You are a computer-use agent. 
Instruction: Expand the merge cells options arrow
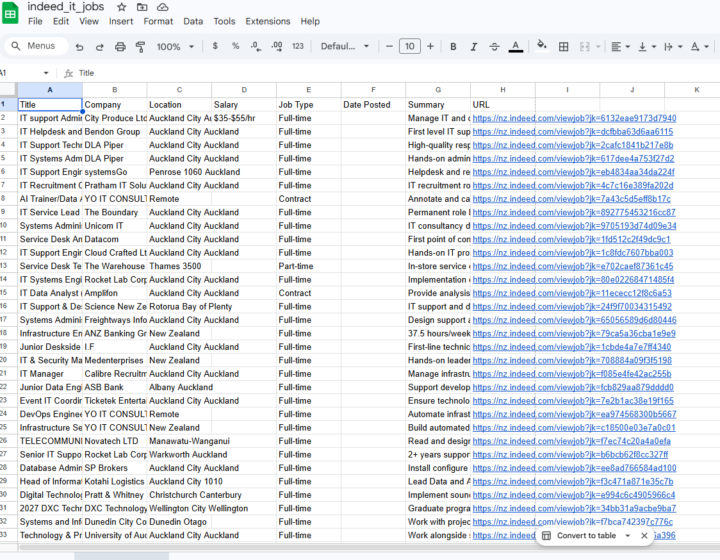tap(598, 46)
